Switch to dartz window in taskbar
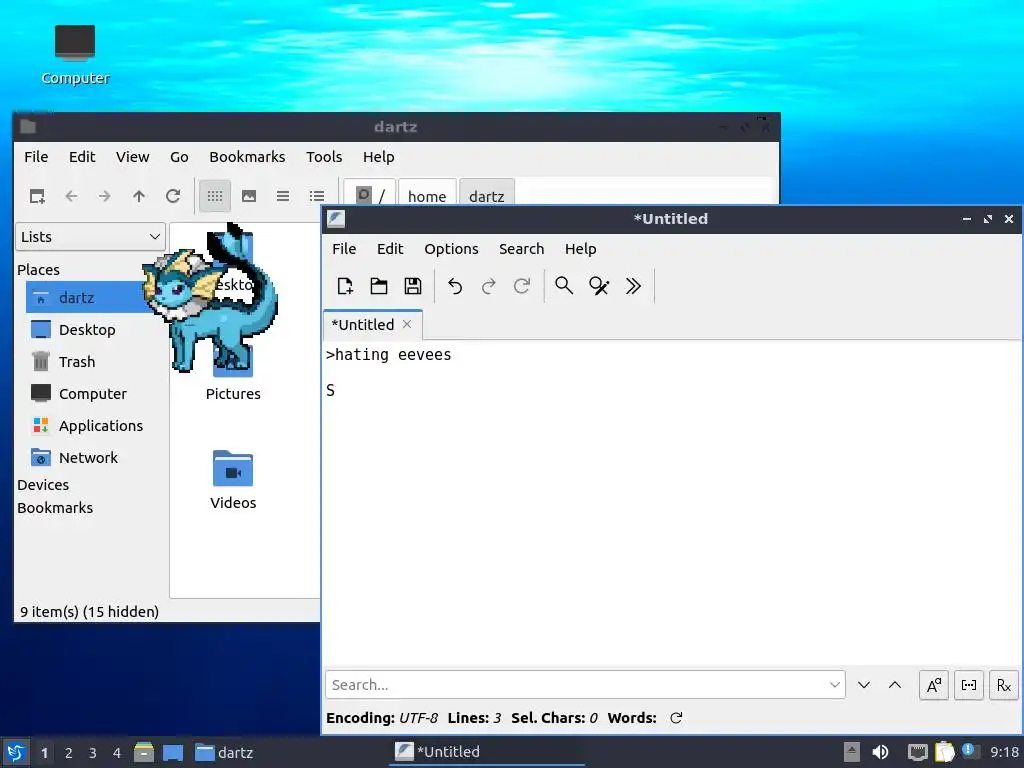This screenshot has height=768, width=1024. pos(225,752)
